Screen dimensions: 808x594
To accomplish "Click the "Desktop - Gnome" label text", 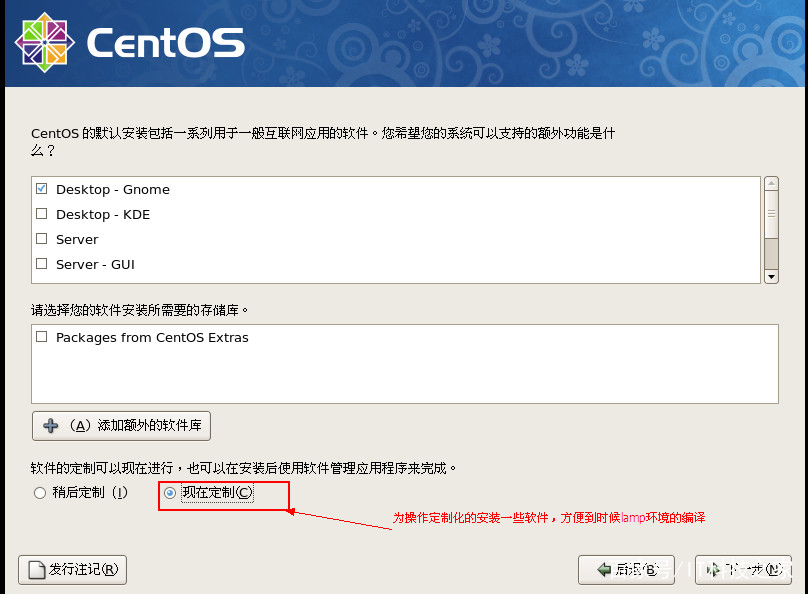I will 113,190.
